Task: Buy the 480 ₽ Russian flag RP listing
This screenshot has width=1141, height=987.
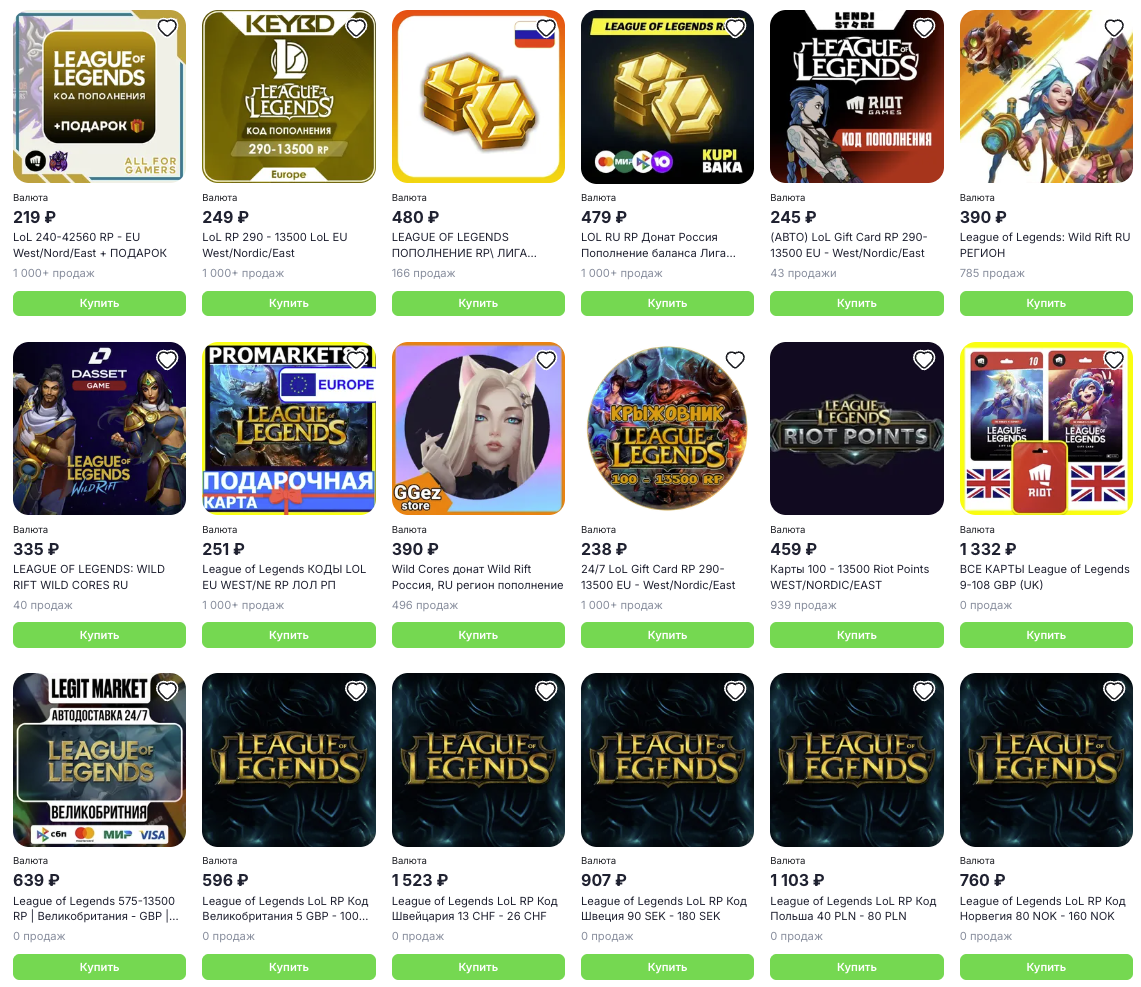Action: [x=478, y=303]
